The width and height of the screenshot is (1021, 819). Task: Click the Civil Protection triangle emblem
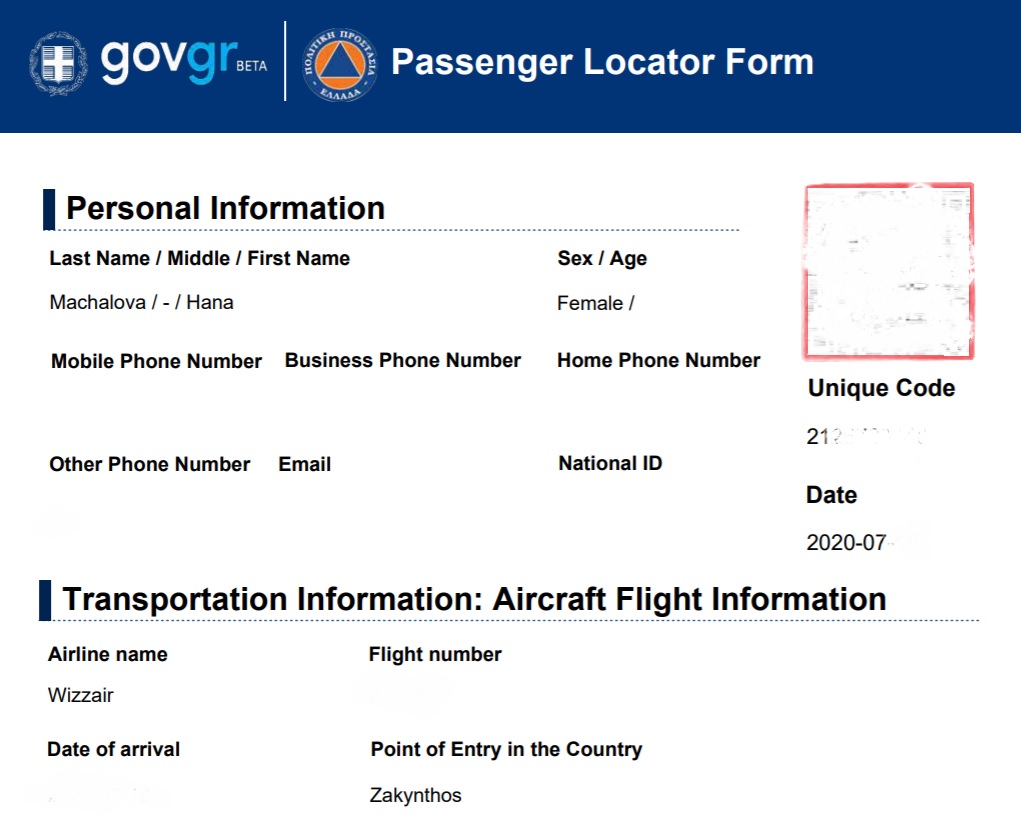pos(341,64)
